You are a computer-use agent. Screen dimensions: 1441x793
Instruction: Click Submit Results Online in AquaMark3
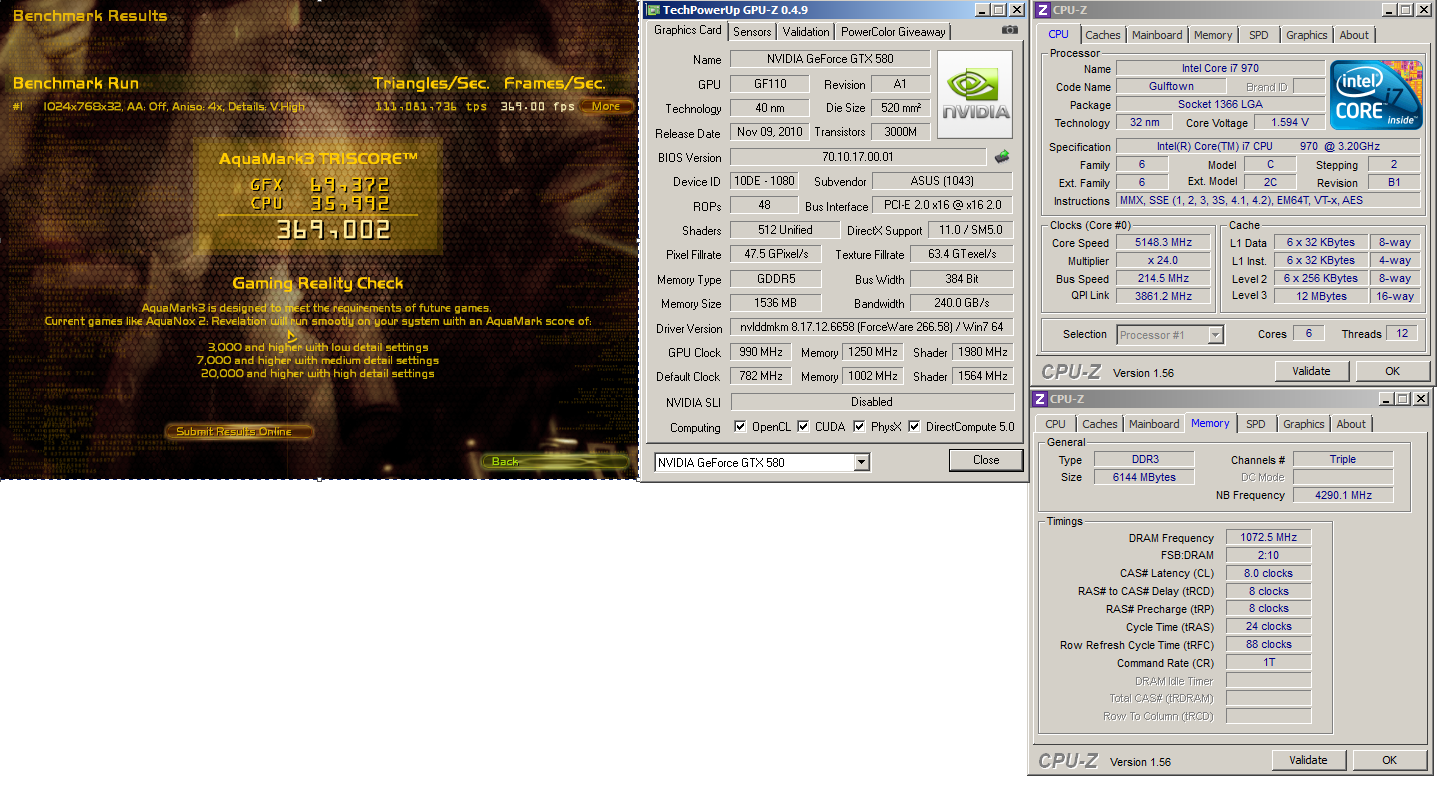pos(239,432)
